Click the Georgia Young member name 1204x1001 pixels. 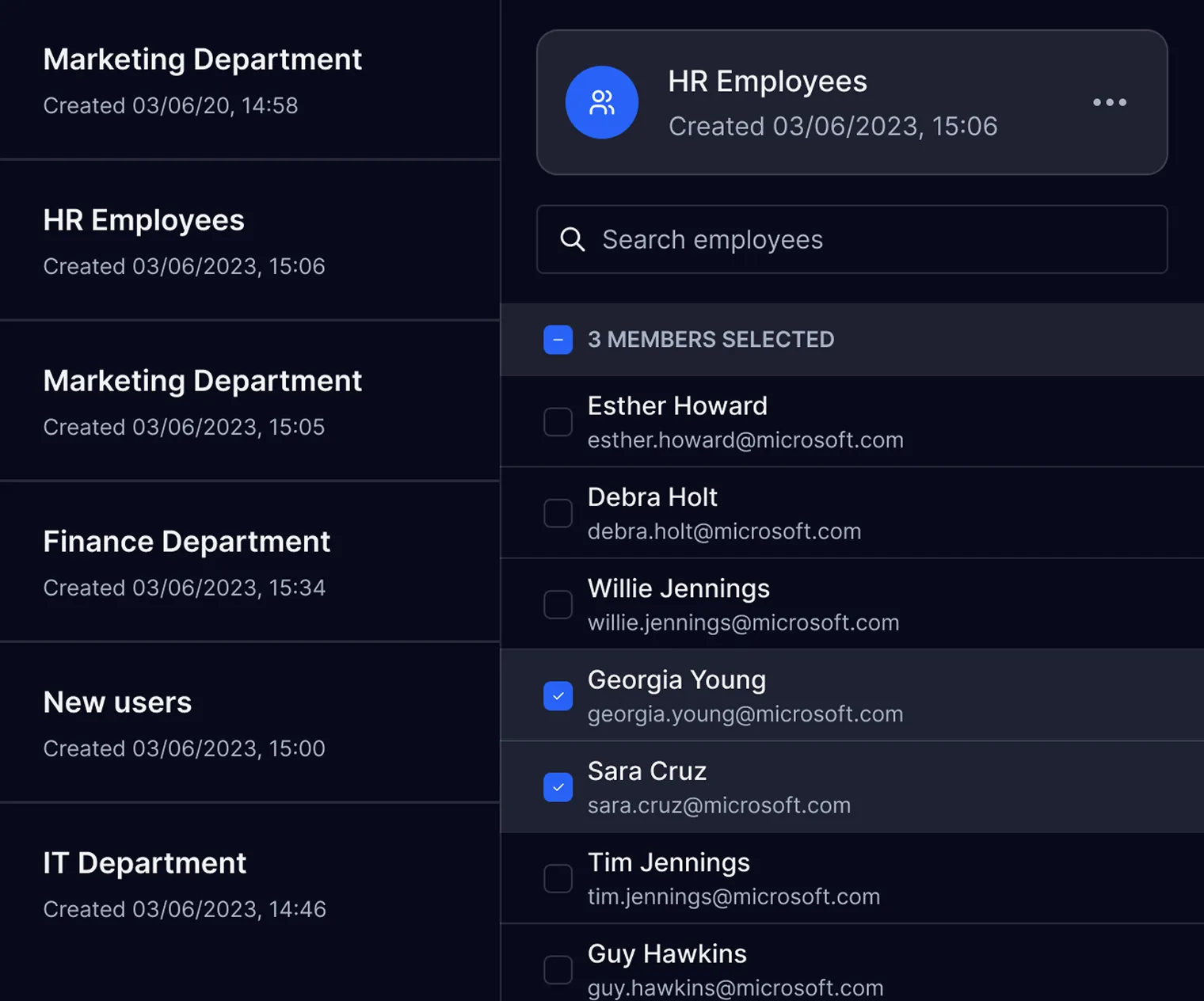[x=676, y=679]
